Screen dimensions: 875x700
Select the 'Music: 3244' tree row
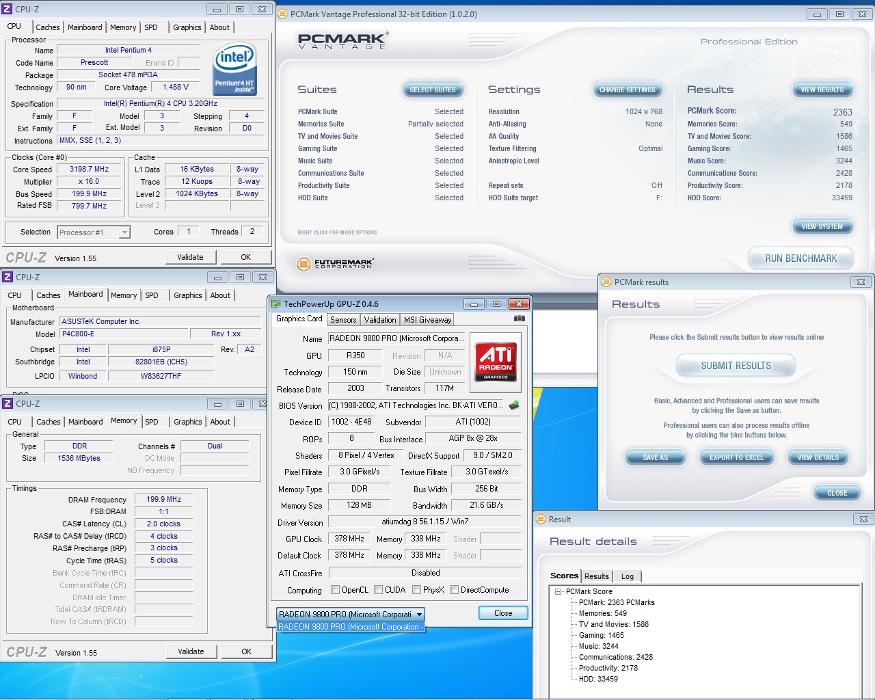(x=598, y=646)
